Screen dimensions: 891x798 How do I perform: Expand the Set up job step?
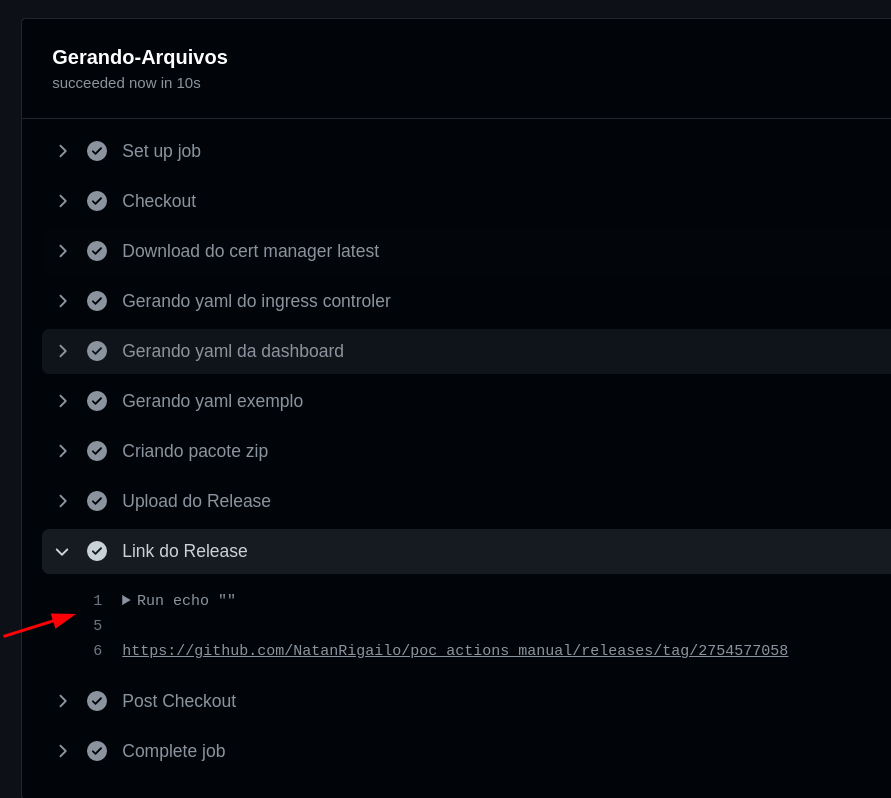(62, 151)
